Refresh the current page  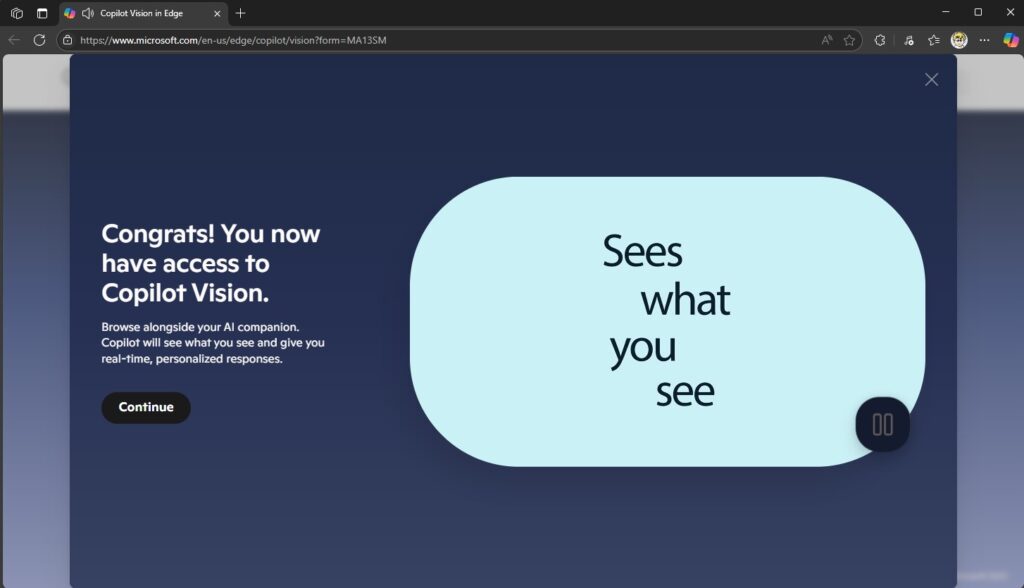pos(40,40)
